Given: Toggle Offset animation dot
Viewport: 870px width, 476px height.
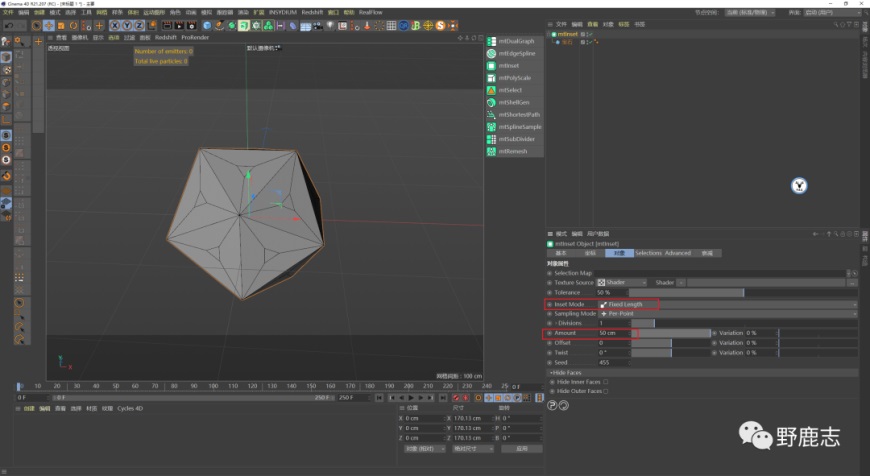Looking at the screenshot, I should tap(550, 343).
